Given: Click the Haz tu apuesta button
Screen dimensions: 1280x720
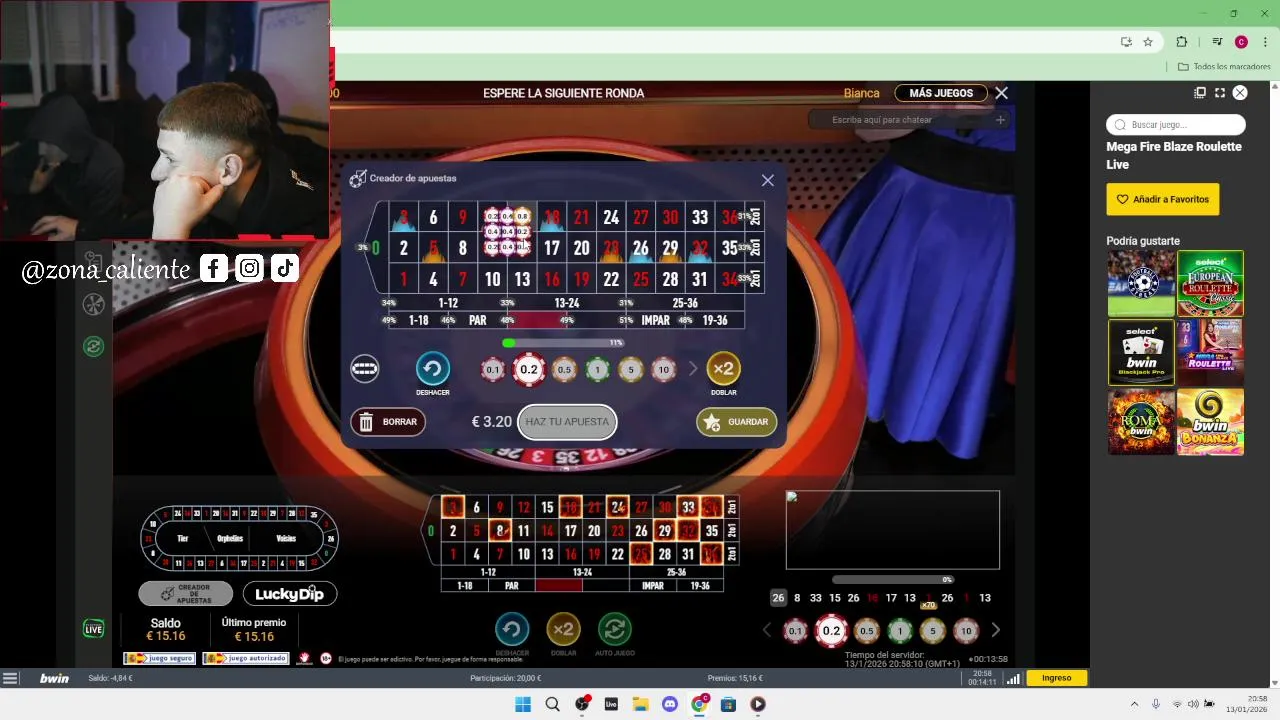Looking at the screenshot, I should coord(567,422).
